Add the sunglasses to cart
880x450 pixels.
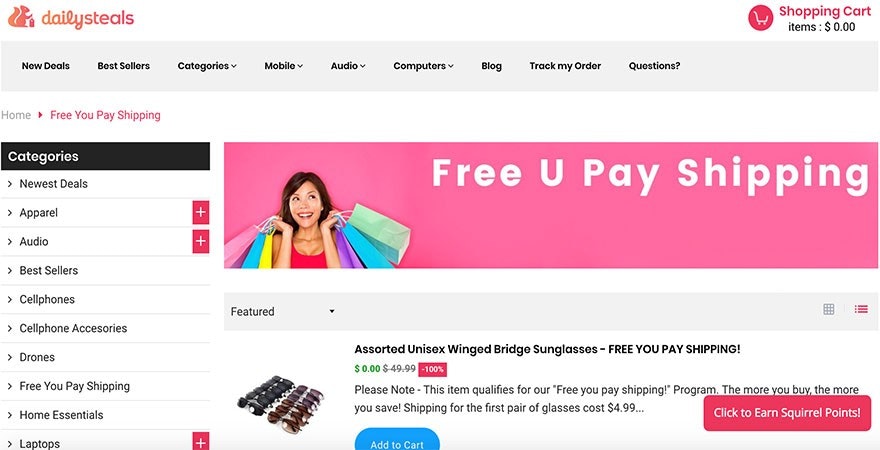click(397, 440)
